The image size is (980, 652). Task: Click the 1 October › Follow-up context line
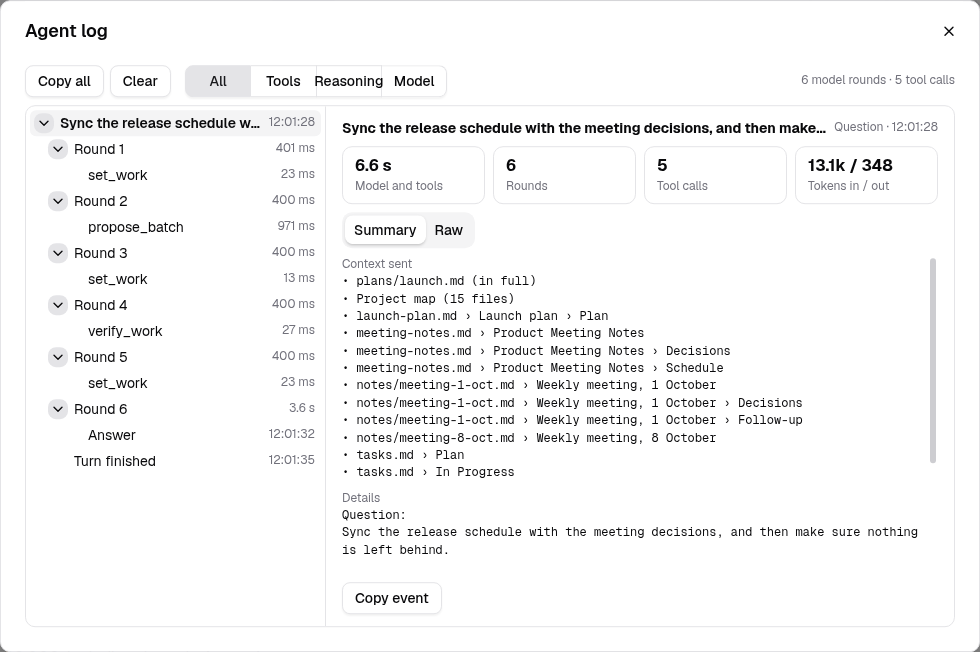click(x=572, y=420)
